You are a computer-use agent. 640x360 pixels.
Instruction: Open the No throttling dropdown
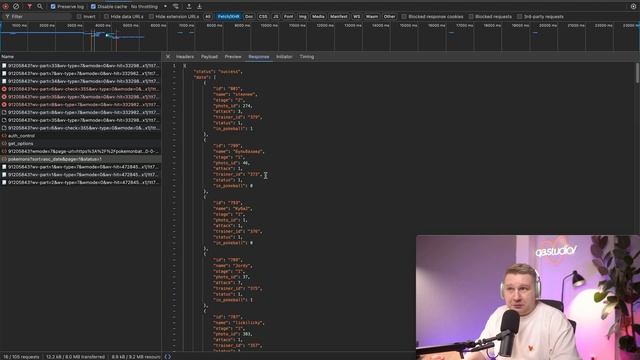(x=149, y=7)
